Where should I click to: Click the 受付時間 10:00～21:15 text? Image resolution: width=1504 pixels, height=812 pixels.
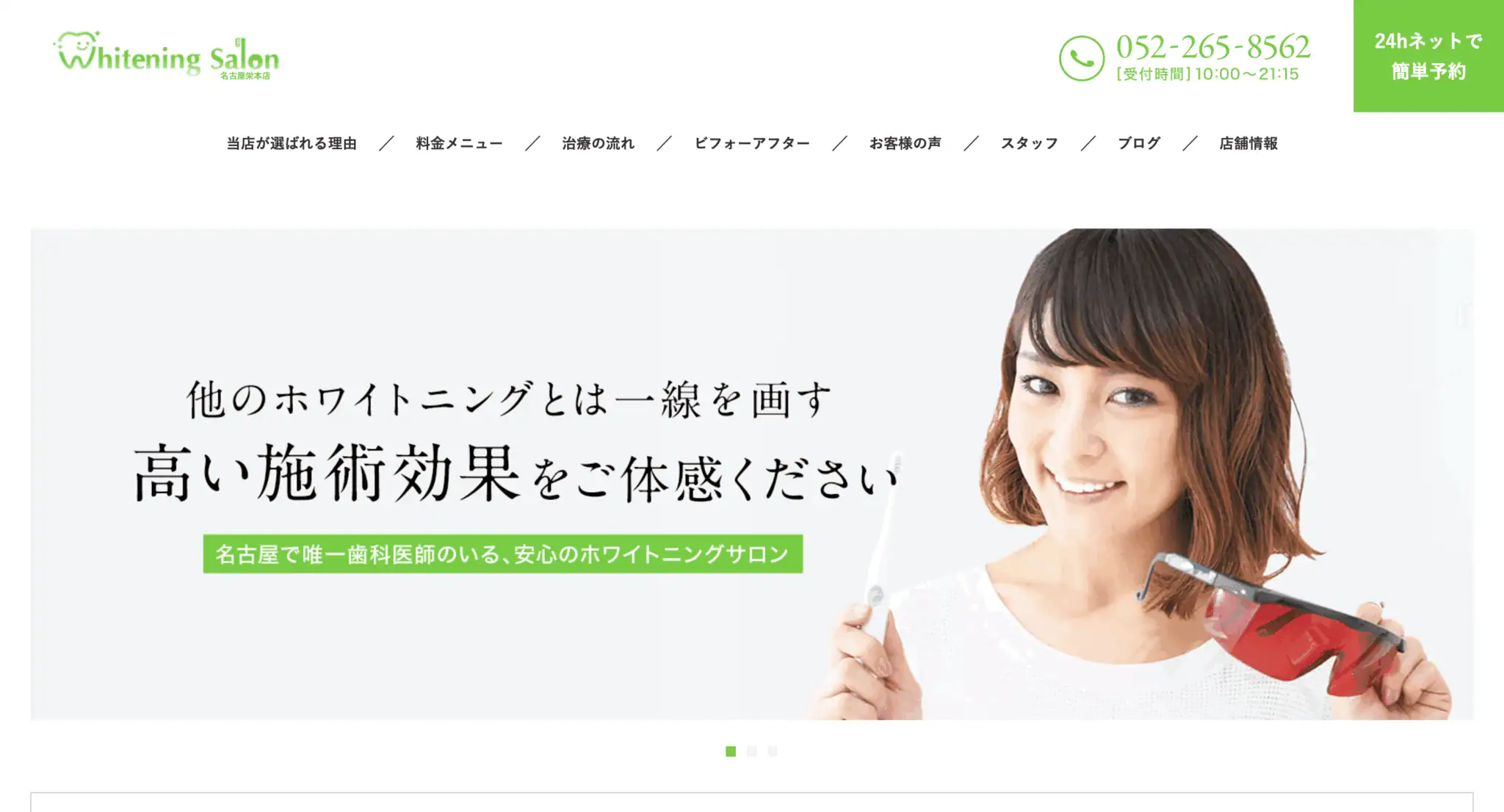[x=1207, y=74]
